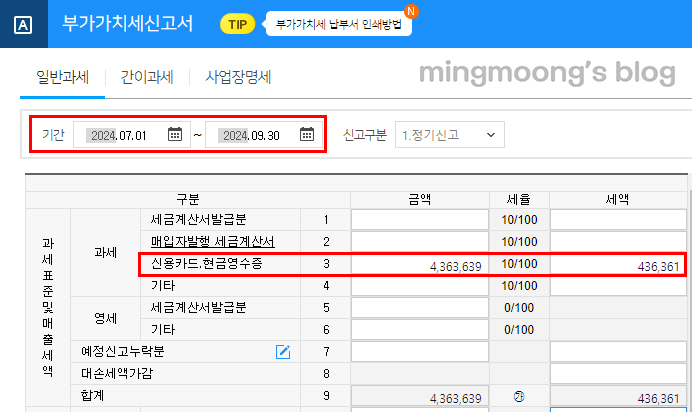Click 금액 field for row 5 영세 세금계산서발급분
The width and height of the screenshot is (692, 412).
[x=420, y=308]
